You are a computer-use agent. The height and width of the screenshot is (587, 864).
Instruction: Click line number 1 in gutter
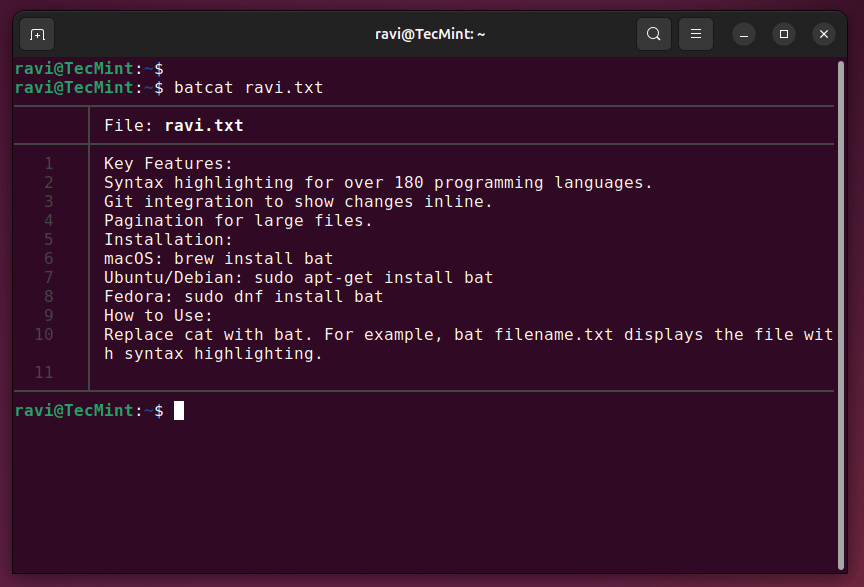tap(48, 164)
